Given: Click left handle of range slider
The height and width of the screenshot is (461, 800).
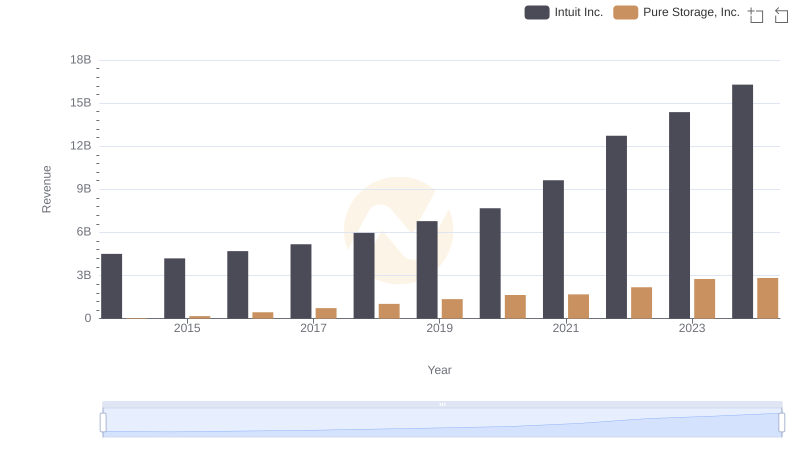Looking at the screenshot, I should [x=103, y=423].
